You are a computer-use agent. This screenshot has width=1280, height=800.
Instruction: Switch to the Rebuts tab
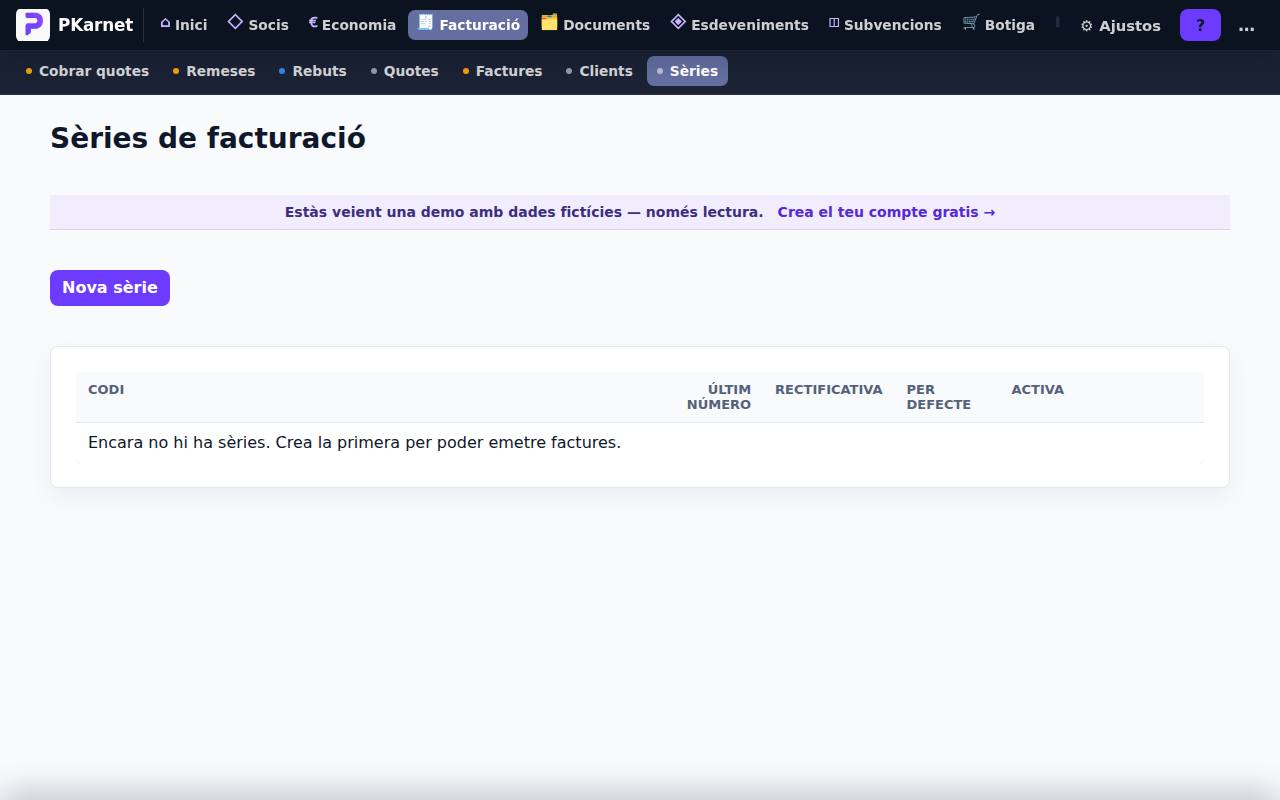pos(313,71)
